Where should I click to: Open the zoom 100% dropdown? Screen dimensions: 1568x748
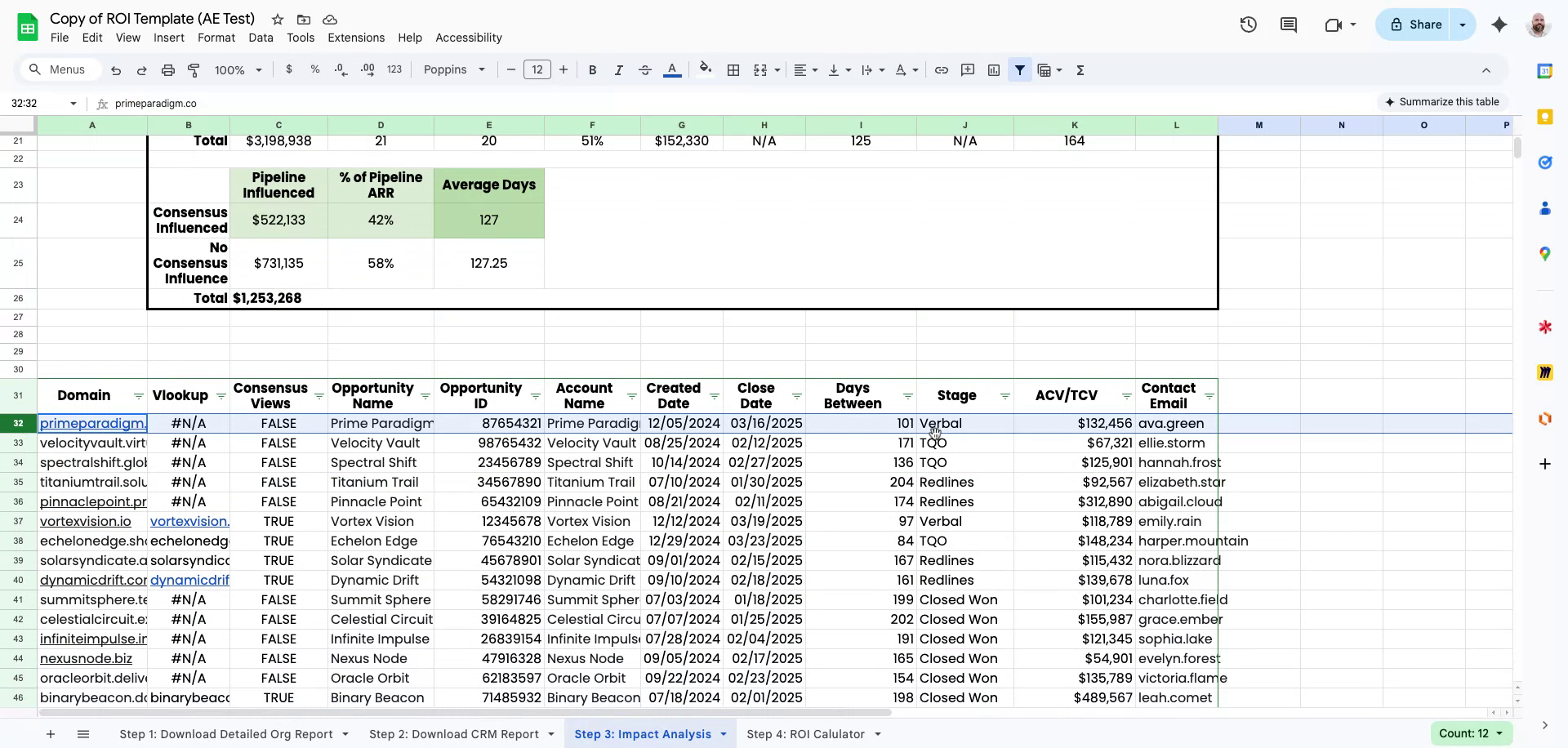(238, 70)
